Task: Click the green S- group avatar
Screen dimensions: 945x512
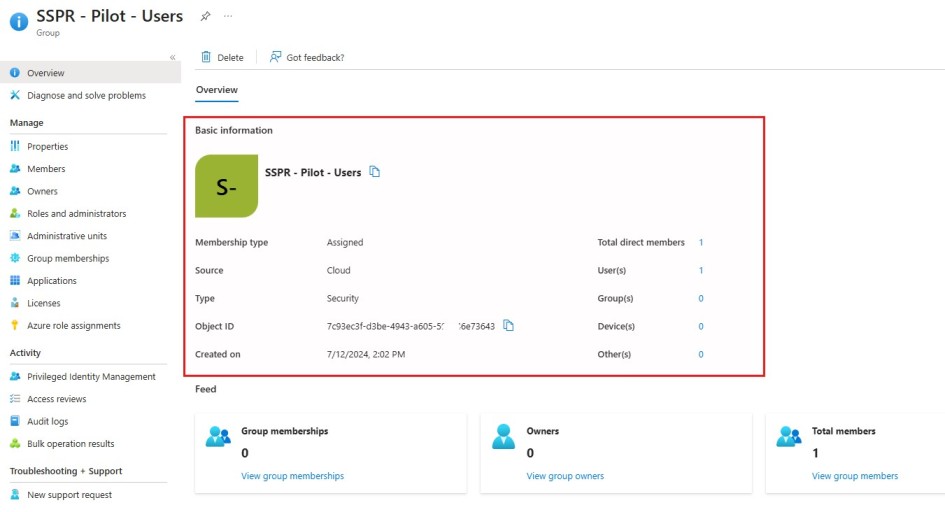Action: point(227,186)
